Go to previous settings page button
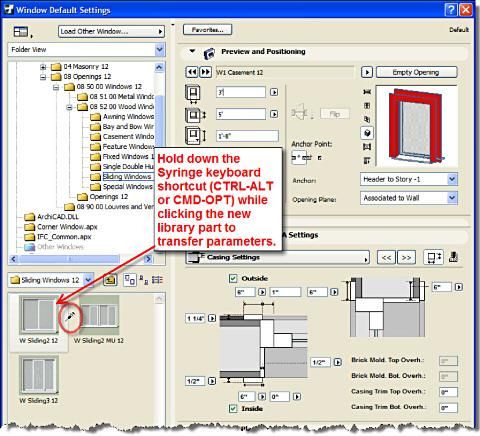480x436 pixels. tap(386, 258)
